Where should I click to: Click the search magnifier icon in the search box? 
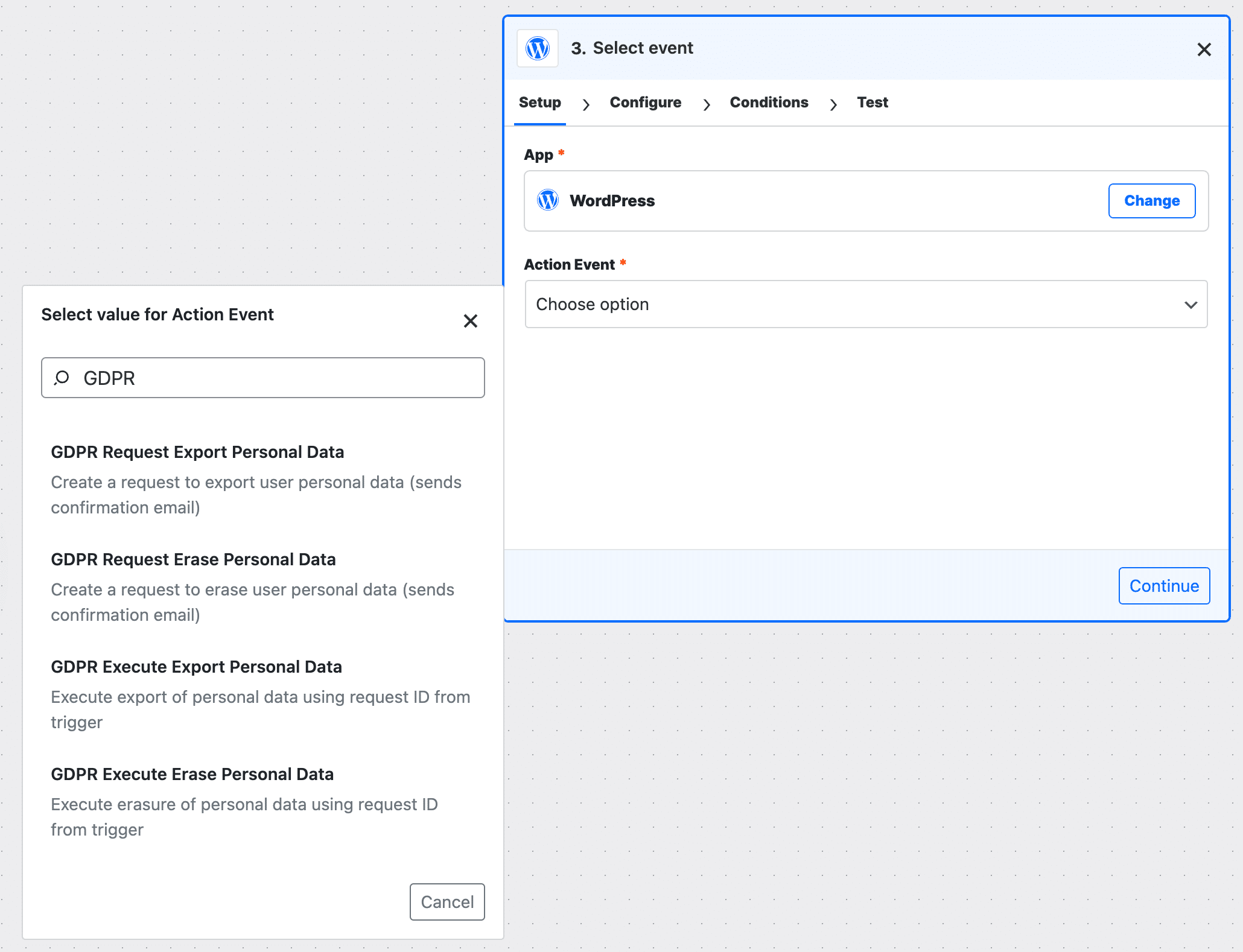[62, 378]
